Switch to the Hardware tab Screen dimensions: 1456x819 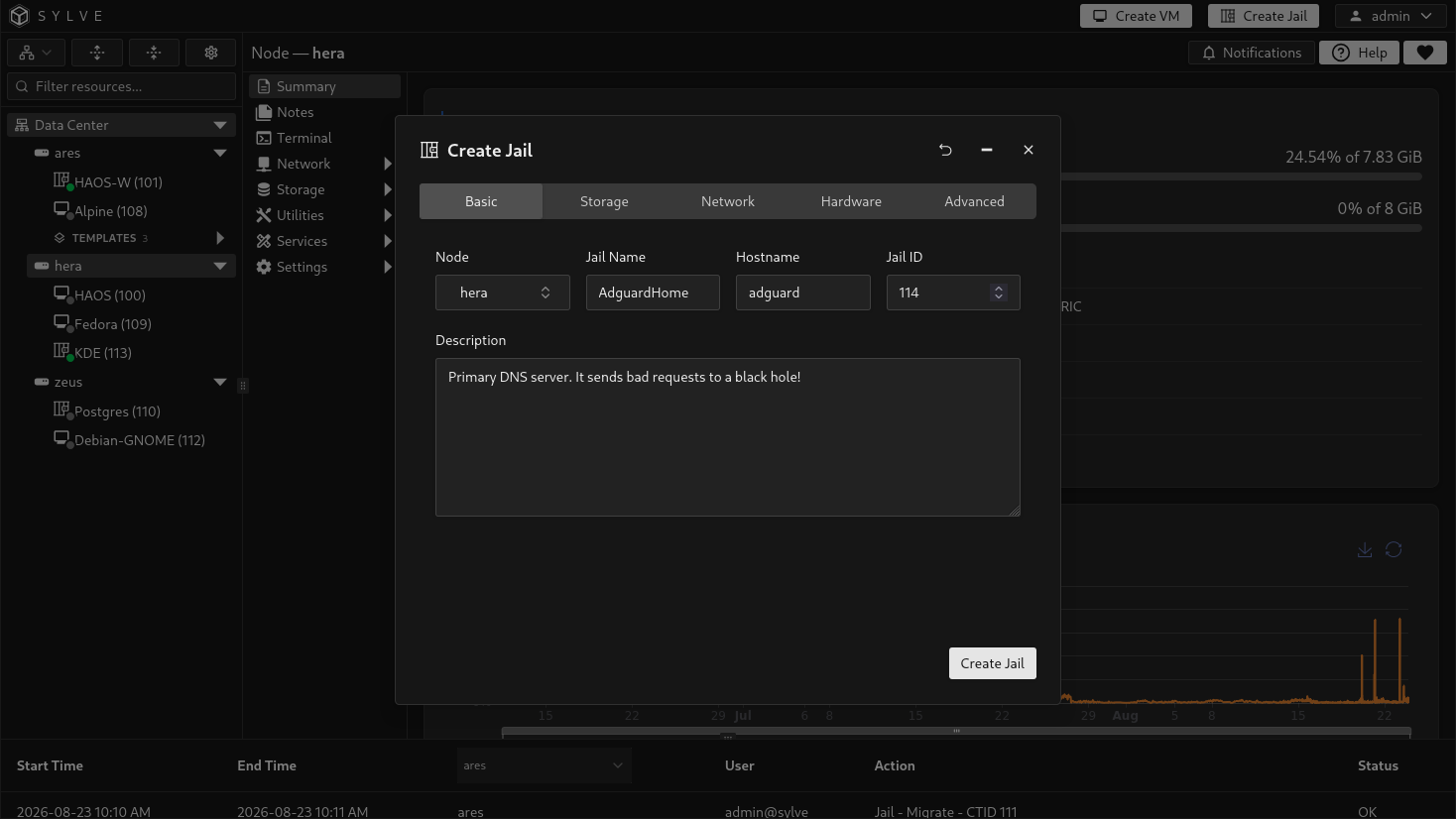(x=851, y=201)
